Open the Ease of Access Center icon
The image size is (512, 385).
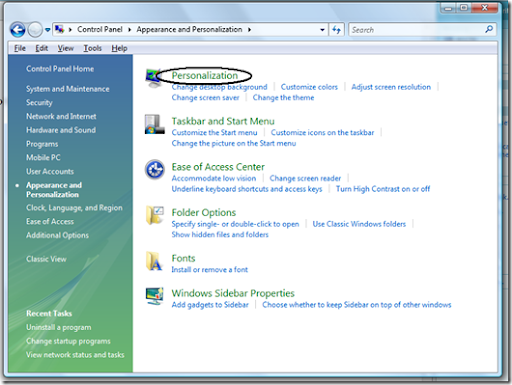pyautogui.click(x=155, y=170)
